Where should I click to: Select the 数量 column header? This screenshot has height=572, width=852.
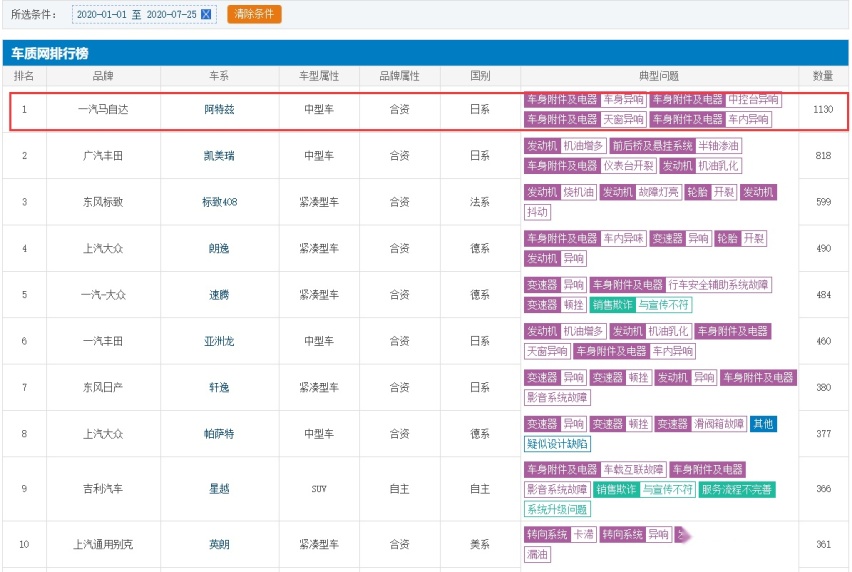coord(823,76)
